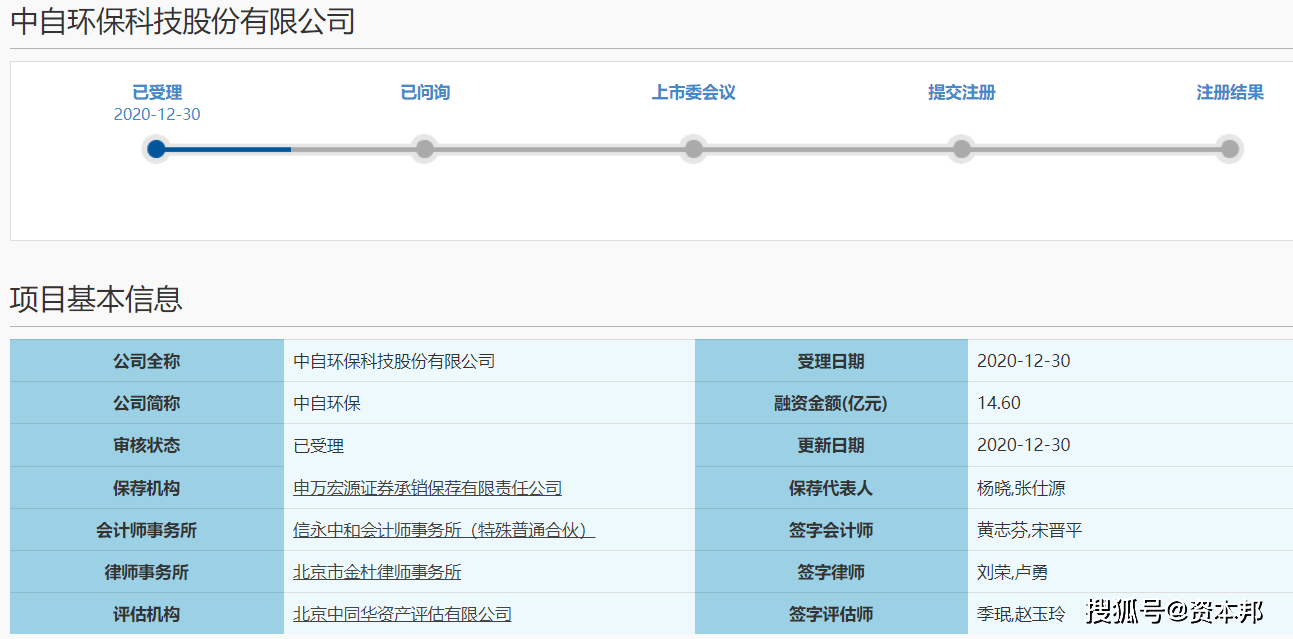This screenshot has height=639, width=1293.
Task: Open the 北京中同华资产评估有限公司 link
Action: pyautogui.click(x=402, y=614)
